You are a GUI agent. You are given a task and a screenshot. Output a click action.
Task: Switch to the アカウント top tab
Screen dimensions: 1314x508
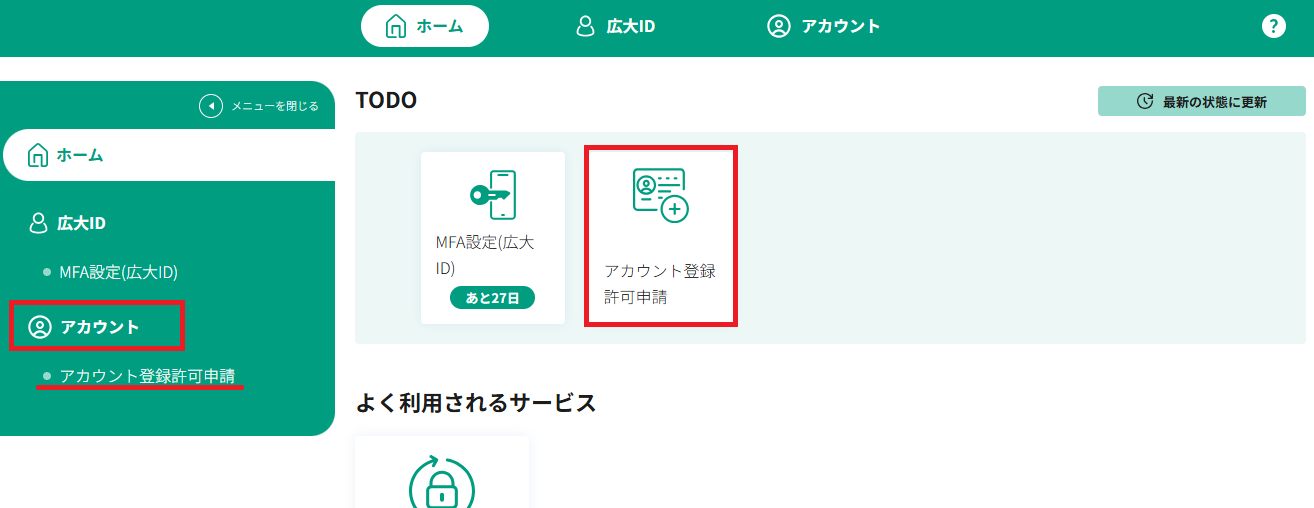(840, 26)
